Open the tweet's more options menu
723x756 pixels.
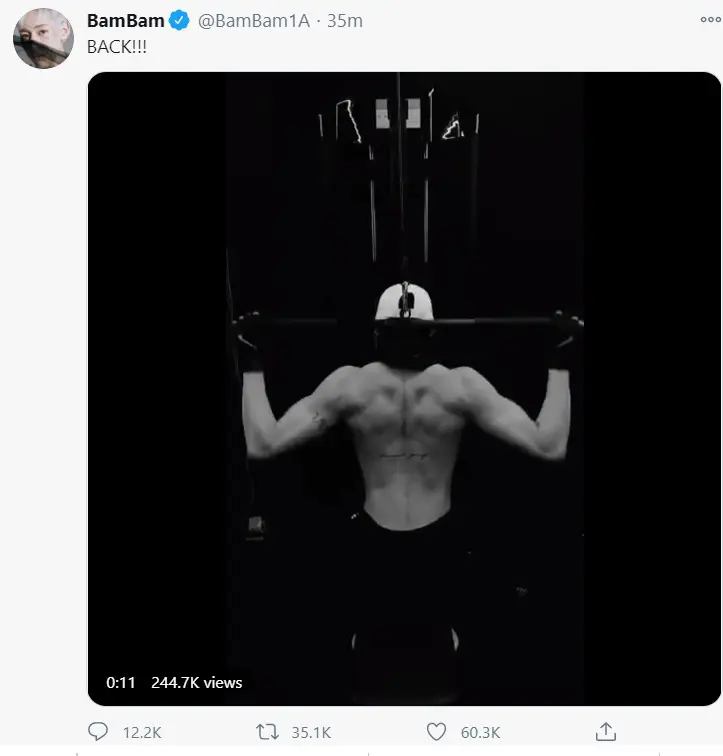tap(709, 19)
